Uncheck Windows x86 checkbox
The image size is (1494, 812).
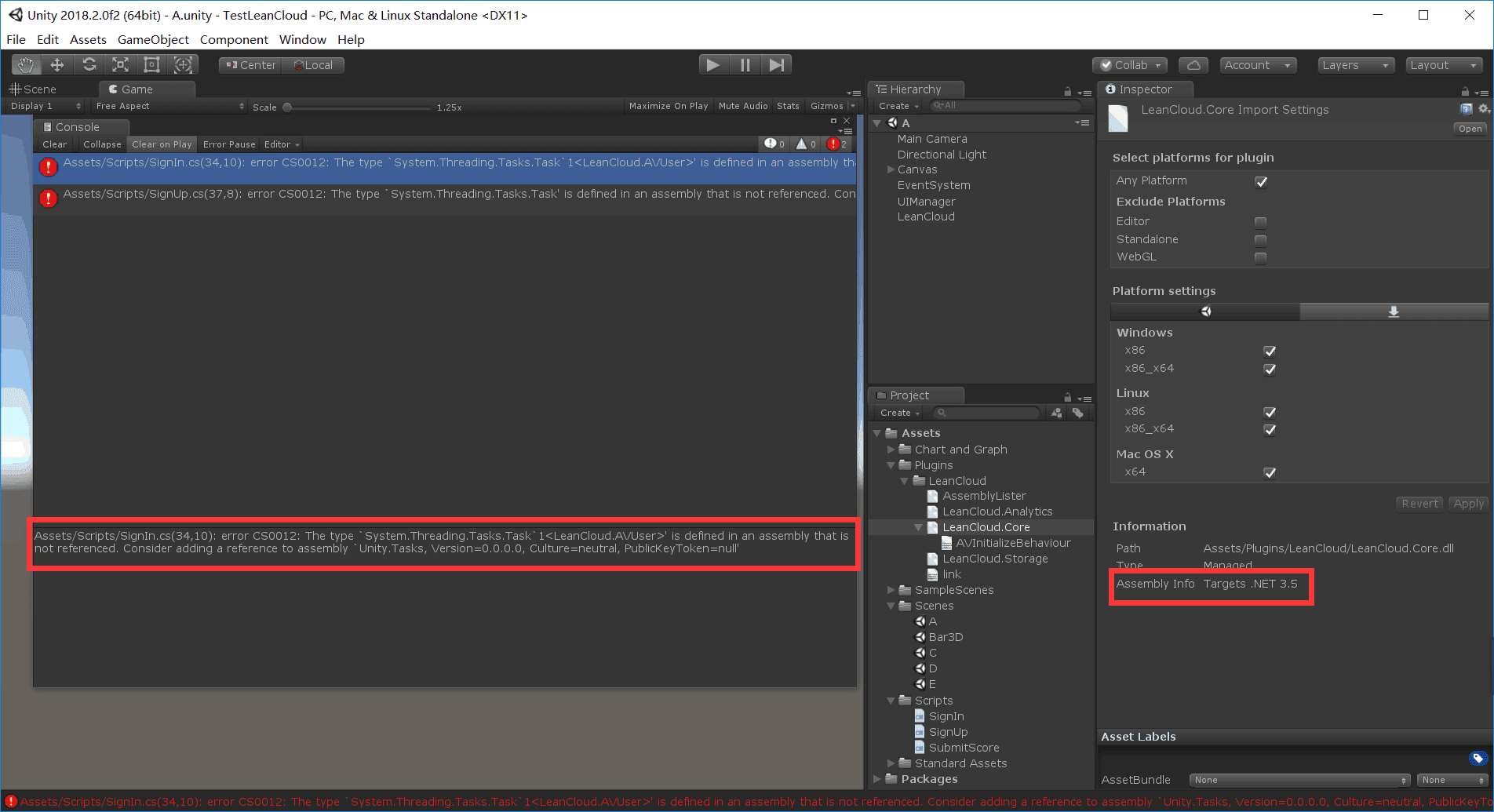click(x=1270, y=351)
